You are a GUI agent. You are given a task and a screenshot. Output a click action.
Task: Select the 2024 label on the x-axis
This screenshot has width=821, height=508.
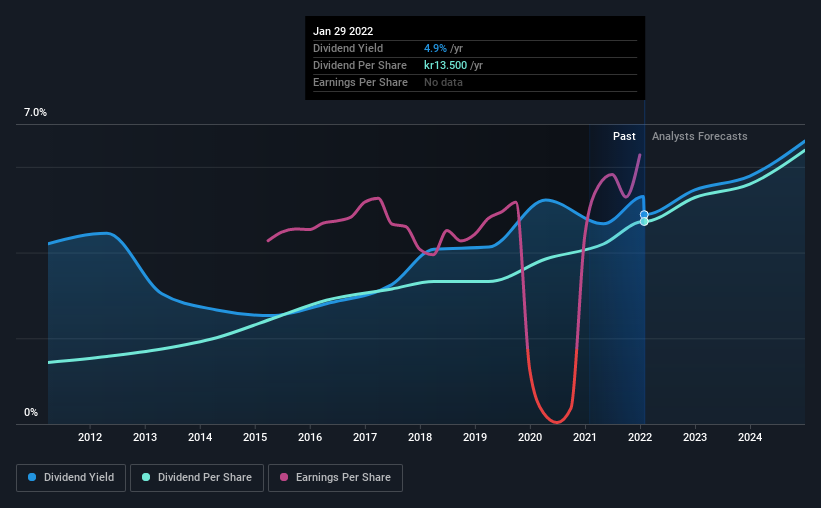click(x=750, y=437)
